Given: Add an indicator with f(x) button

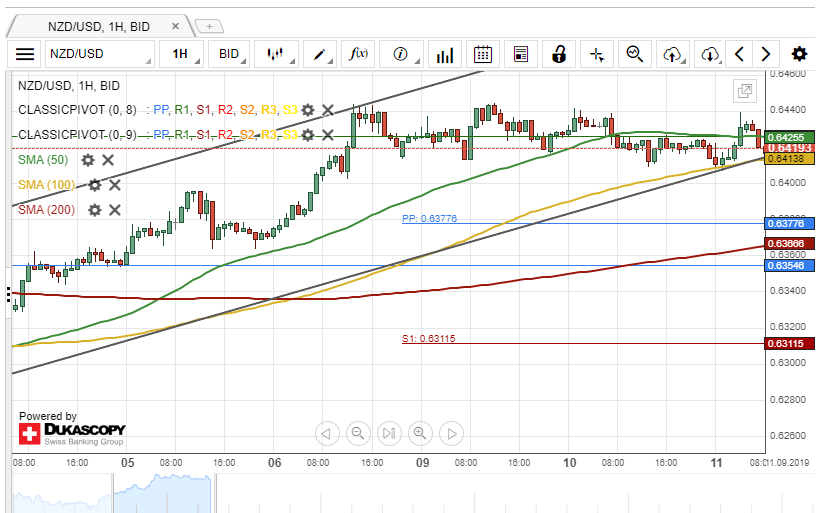Looking at the screenshot, I should [x=358, y=54].
